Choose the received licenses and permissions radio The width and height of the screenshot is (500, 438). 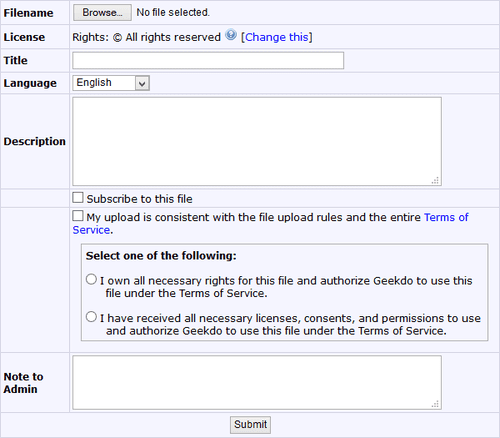coord(91,317)
